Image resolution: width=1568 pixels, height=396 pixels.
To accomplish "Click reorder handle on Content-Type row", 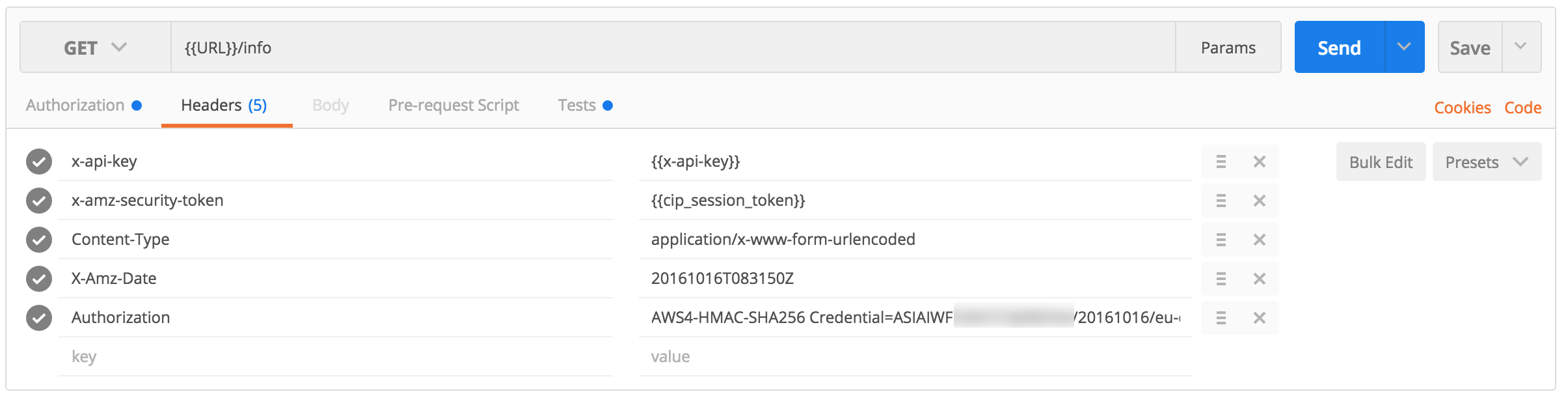I will click(x=1221, y=240).
